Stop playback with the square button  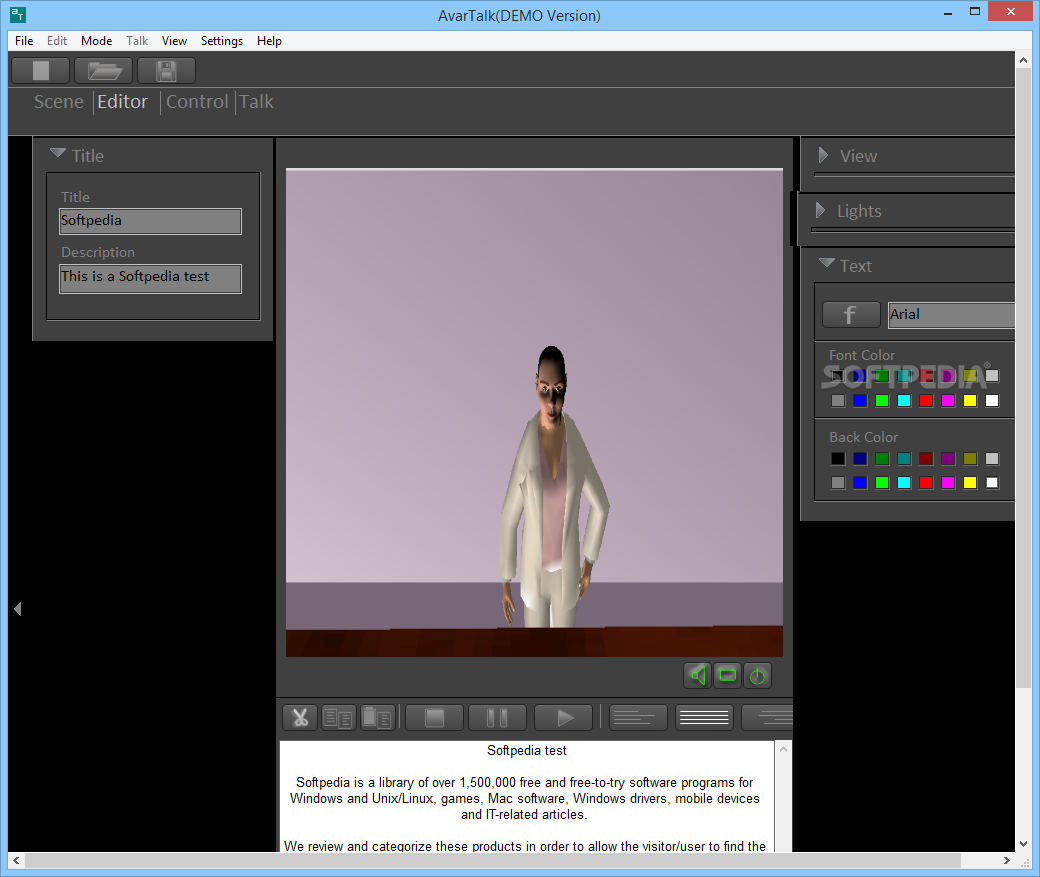tap(434, 717)
